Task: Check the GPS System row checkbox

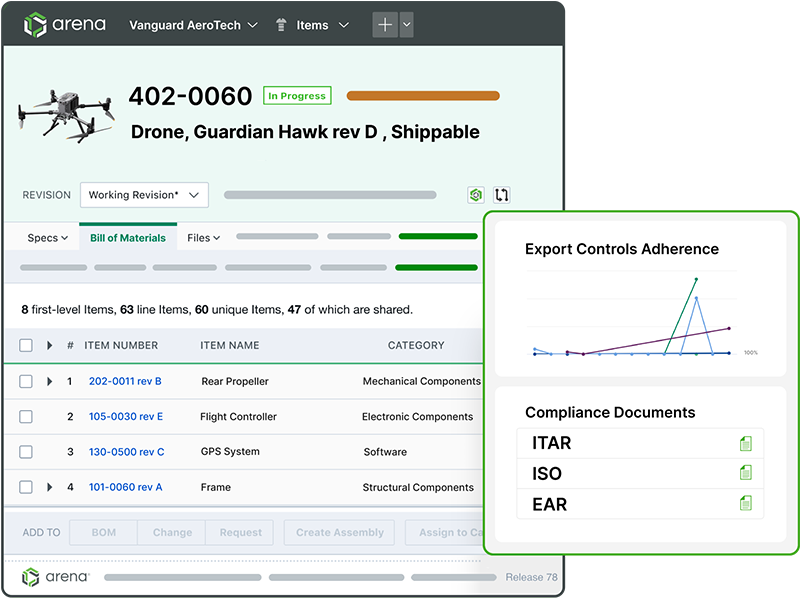Action: point(26,452)
